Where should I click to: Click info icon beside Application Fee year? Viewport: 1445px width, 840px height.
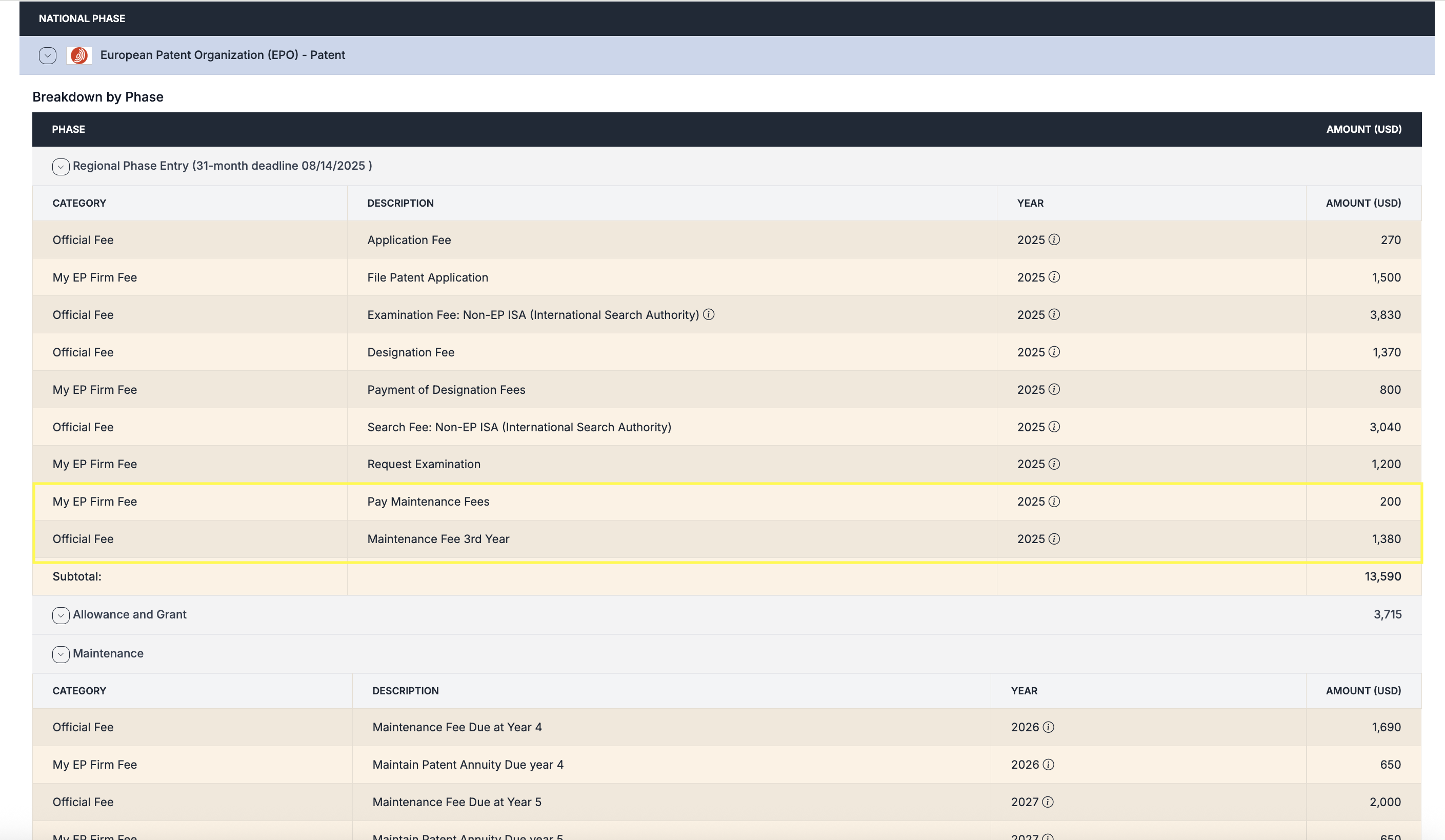coord(1054,239)
